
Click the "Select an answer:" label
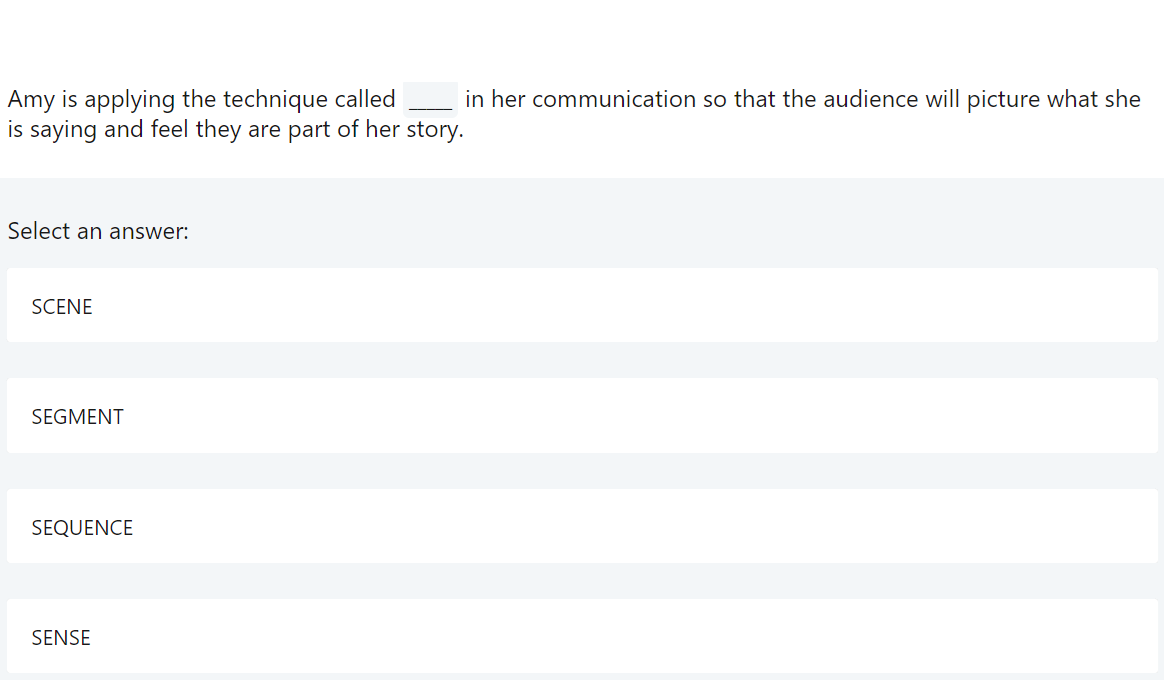98,231
